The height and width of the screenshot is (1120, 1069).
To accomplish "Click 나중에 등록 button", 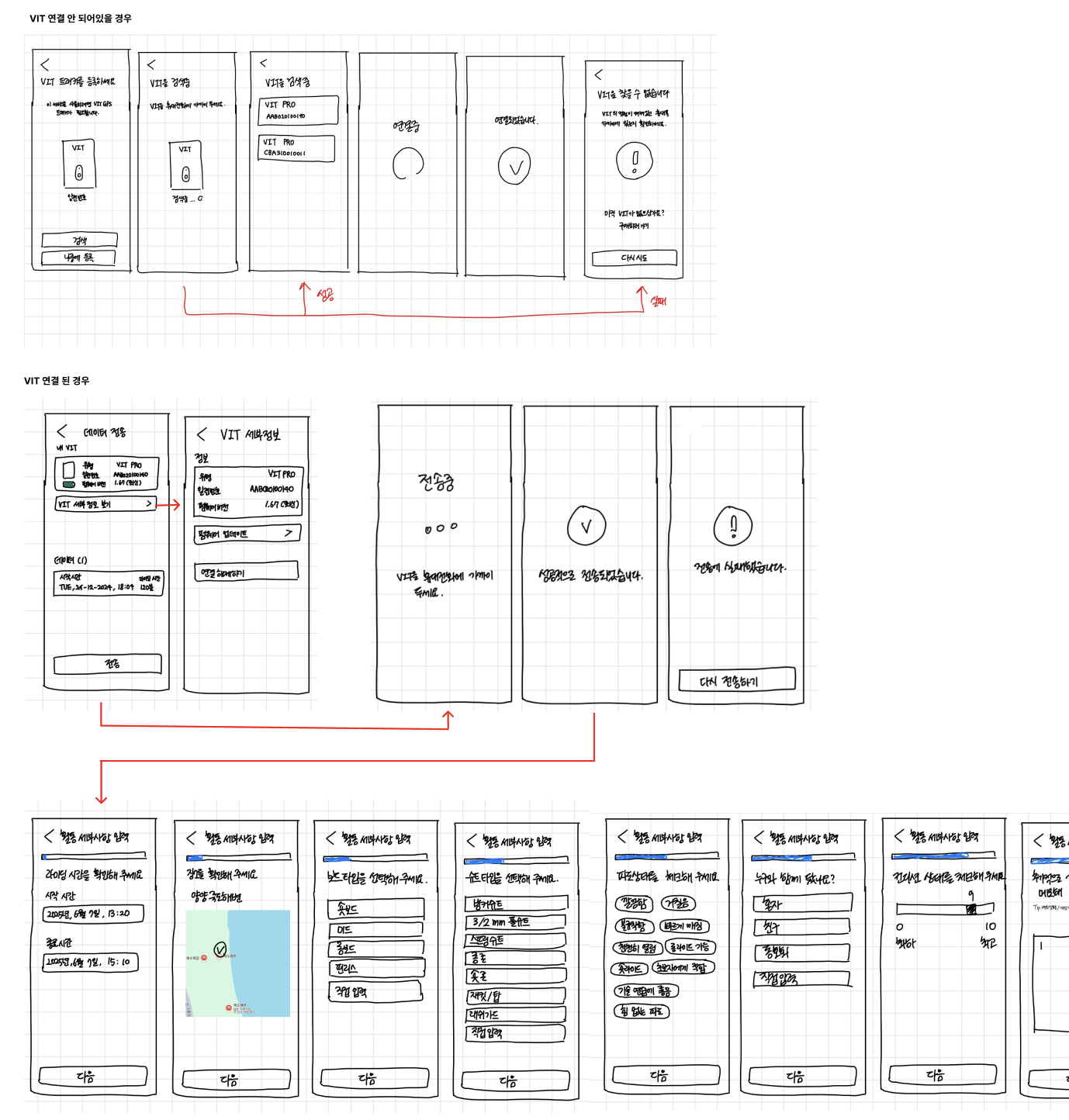I will coord(79,258).
